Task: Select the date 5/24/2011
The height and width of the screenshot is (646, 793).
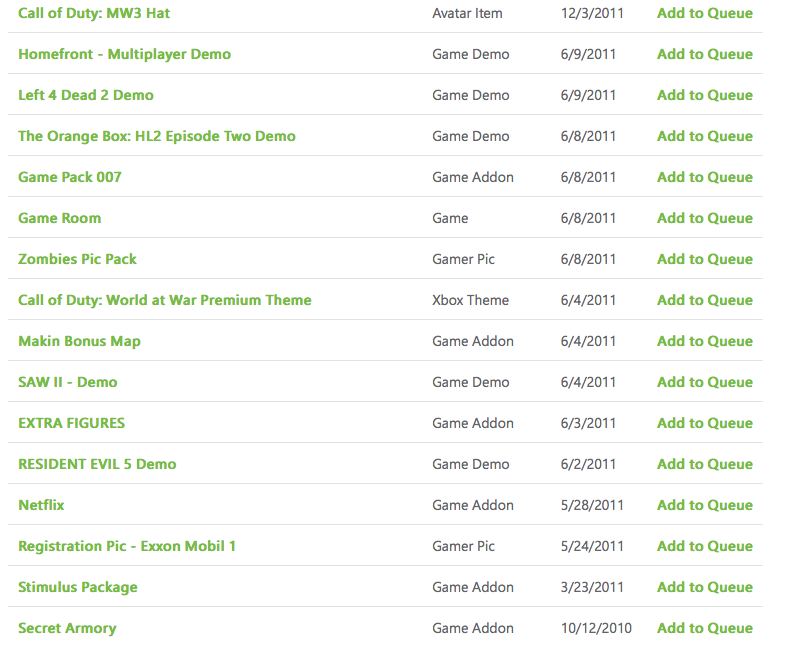Action: click(x=592, y=546)
